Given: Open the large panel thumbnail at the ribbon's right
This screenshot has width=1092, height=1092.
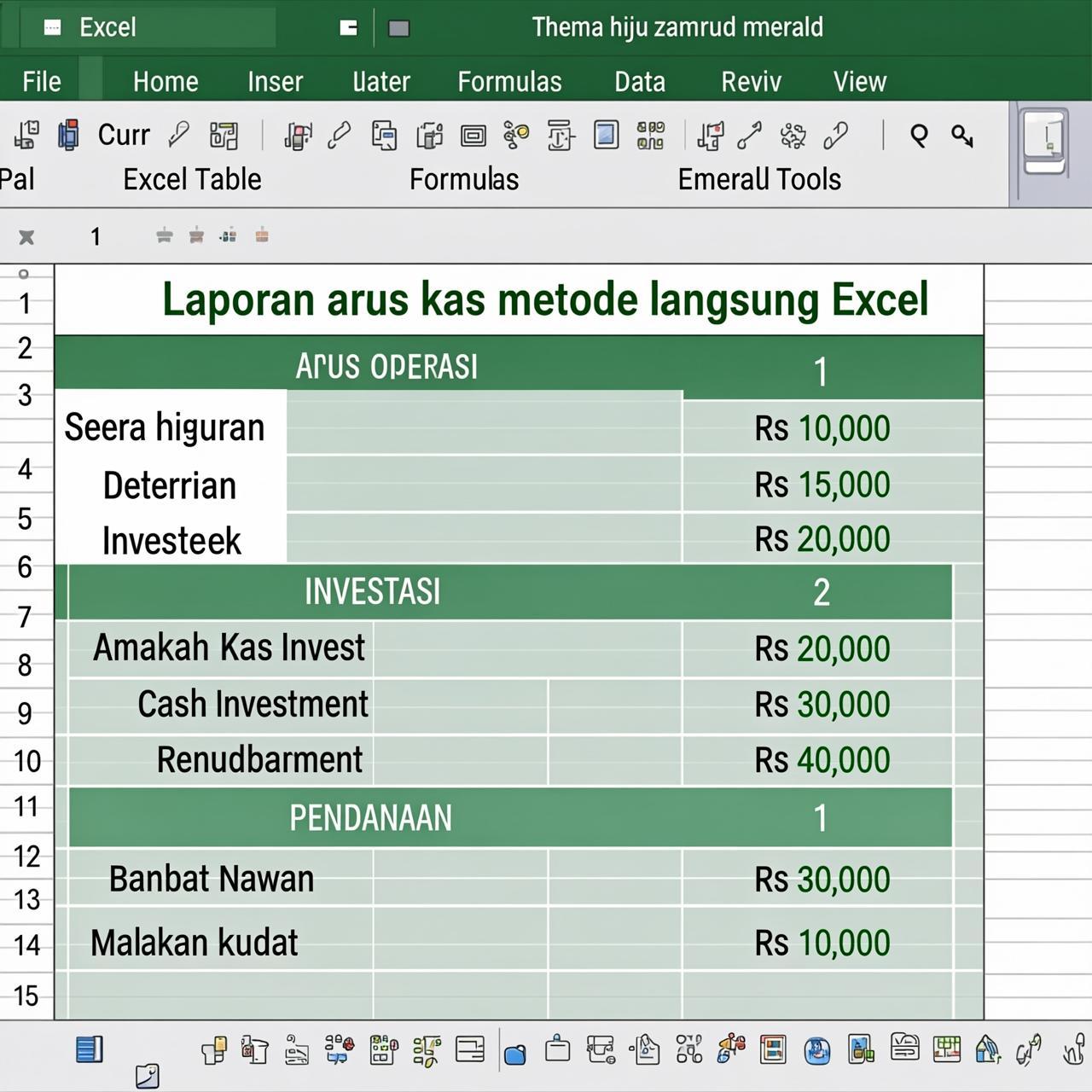Looking at the screenshot, I should click(1045, 142).
